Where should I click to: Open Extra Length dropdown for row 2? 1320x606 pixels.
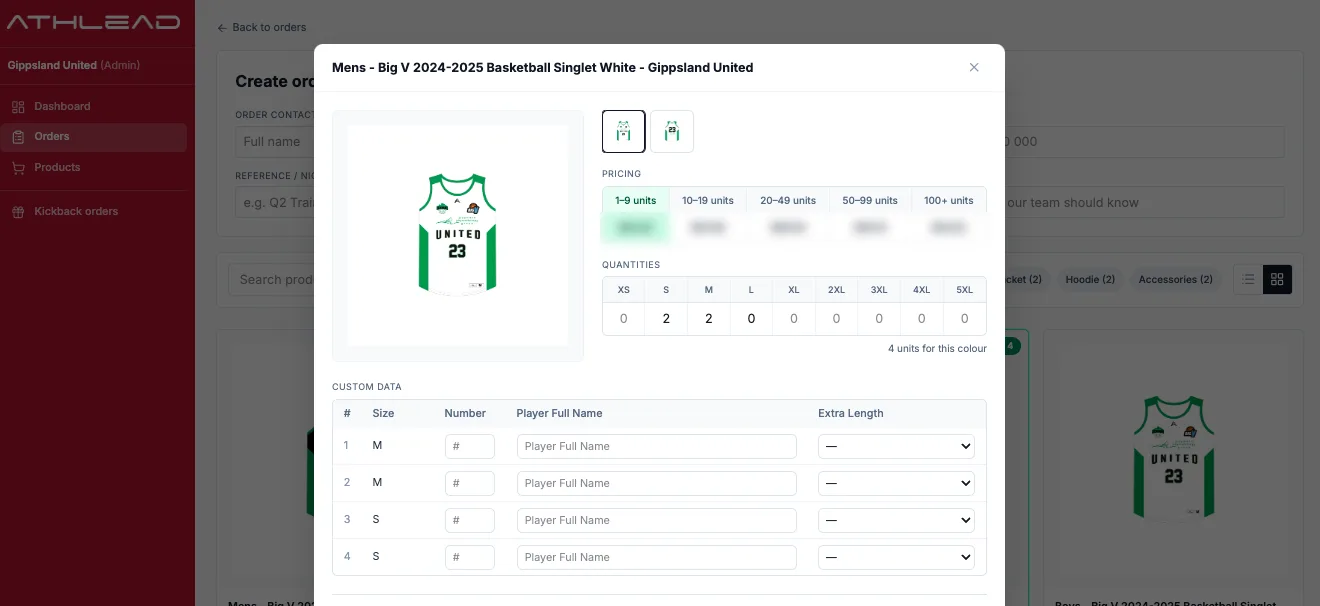click(896, 483)
